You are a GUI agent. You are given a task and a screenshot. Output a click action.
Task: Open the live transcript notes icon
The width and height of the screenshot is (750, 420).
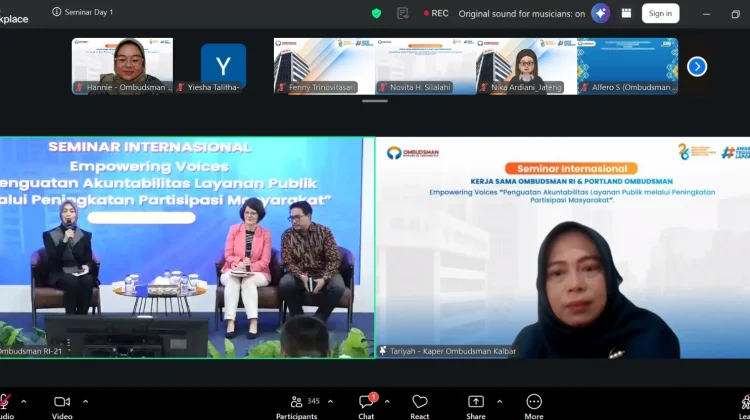point(403,13)
